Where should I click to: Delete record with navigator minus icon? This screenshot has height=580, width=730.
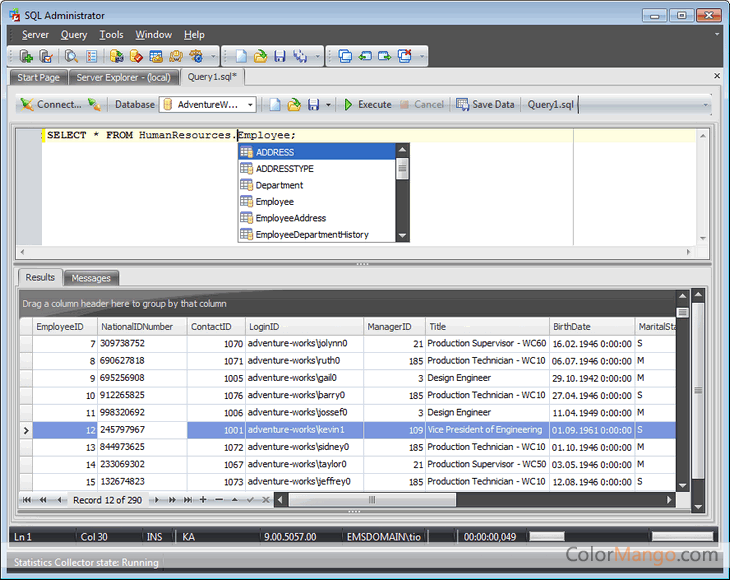[219, 500]
